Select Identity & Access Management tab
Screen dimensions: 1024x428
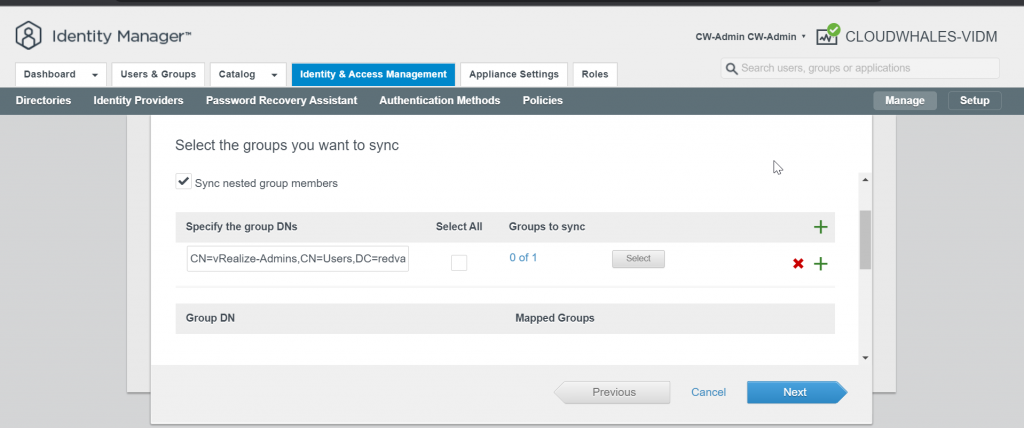tap(374, 74)
